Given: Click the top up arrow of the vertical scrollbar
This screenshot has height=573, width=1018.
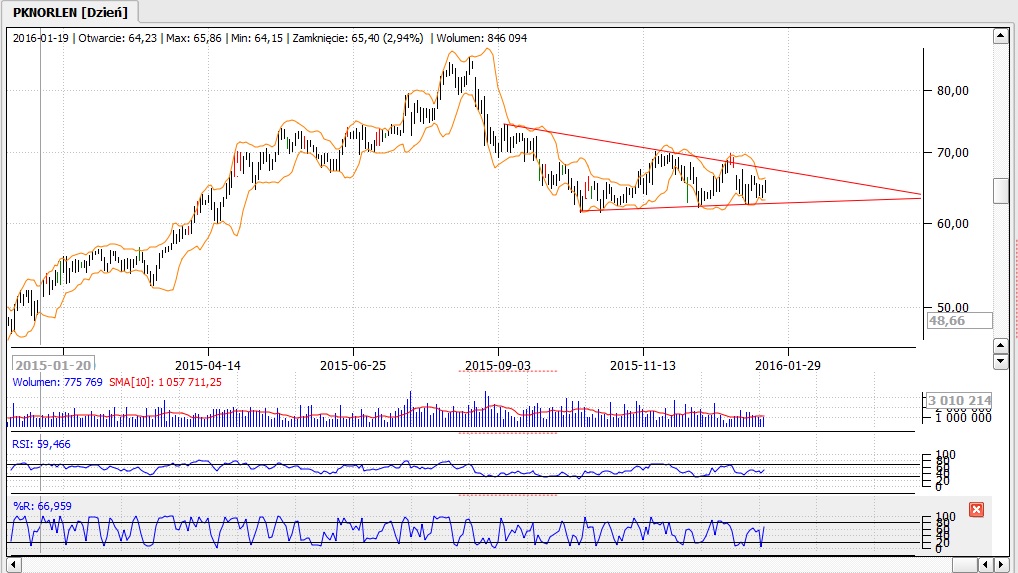Looking at the screenshot, I should point(999,36).
